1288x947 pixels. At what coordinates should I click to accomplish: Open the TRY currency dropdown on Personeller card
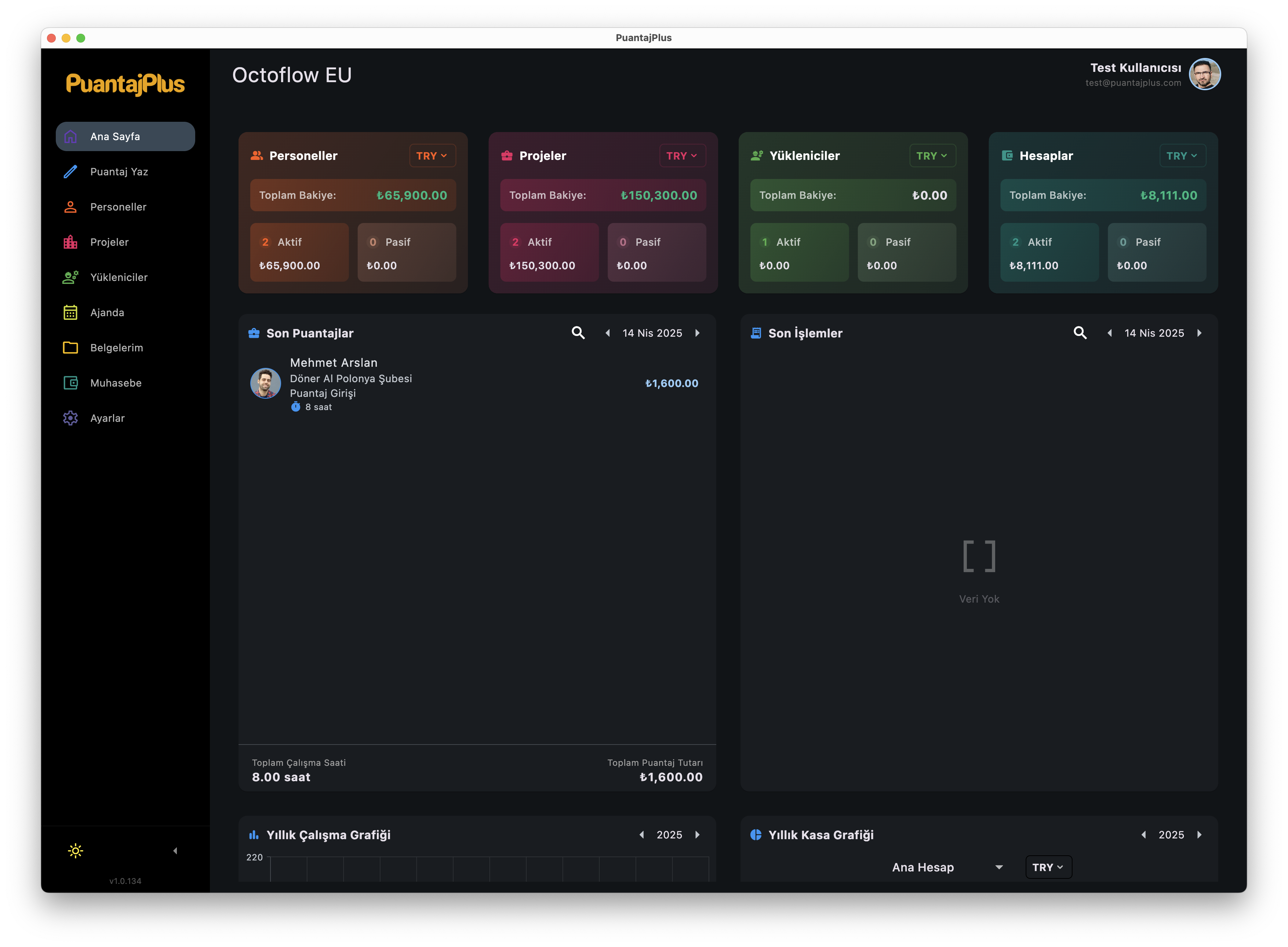[432, 156]
